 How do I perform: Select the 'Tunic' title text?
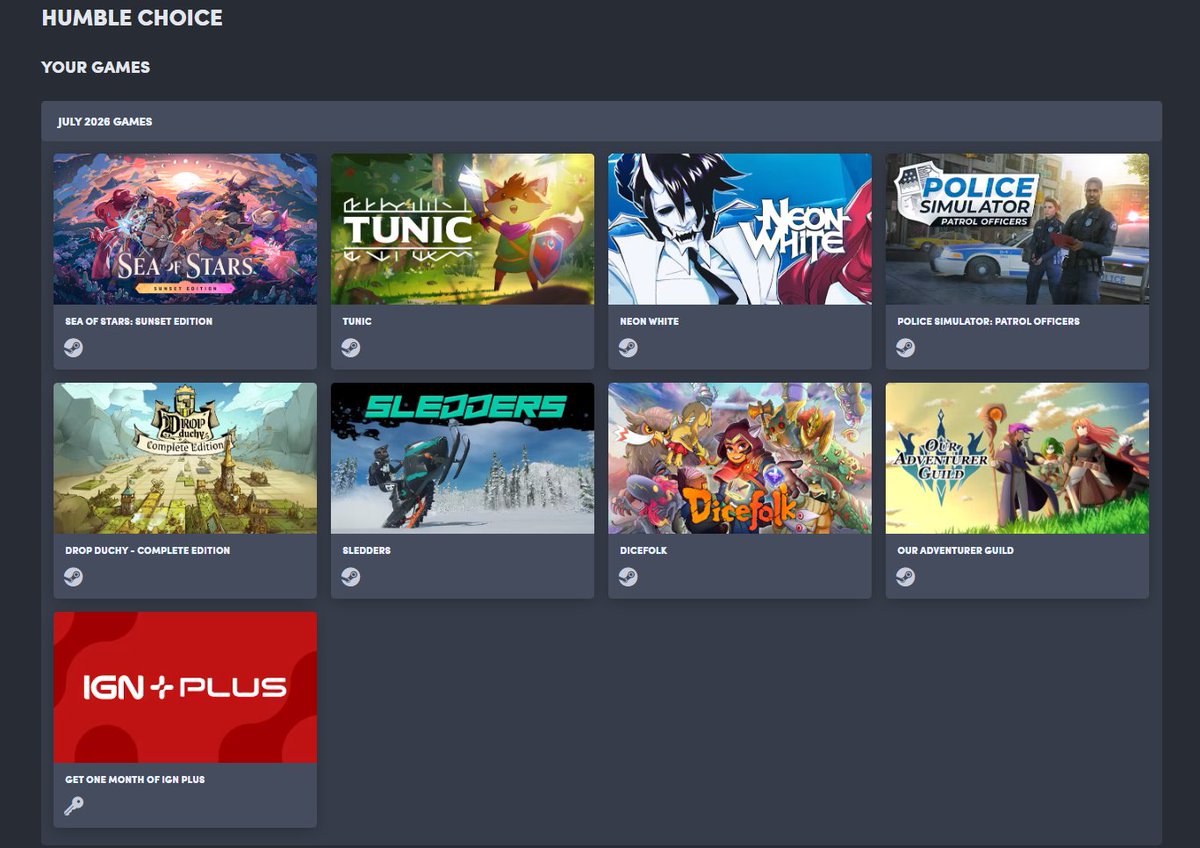tap(357, 322)
